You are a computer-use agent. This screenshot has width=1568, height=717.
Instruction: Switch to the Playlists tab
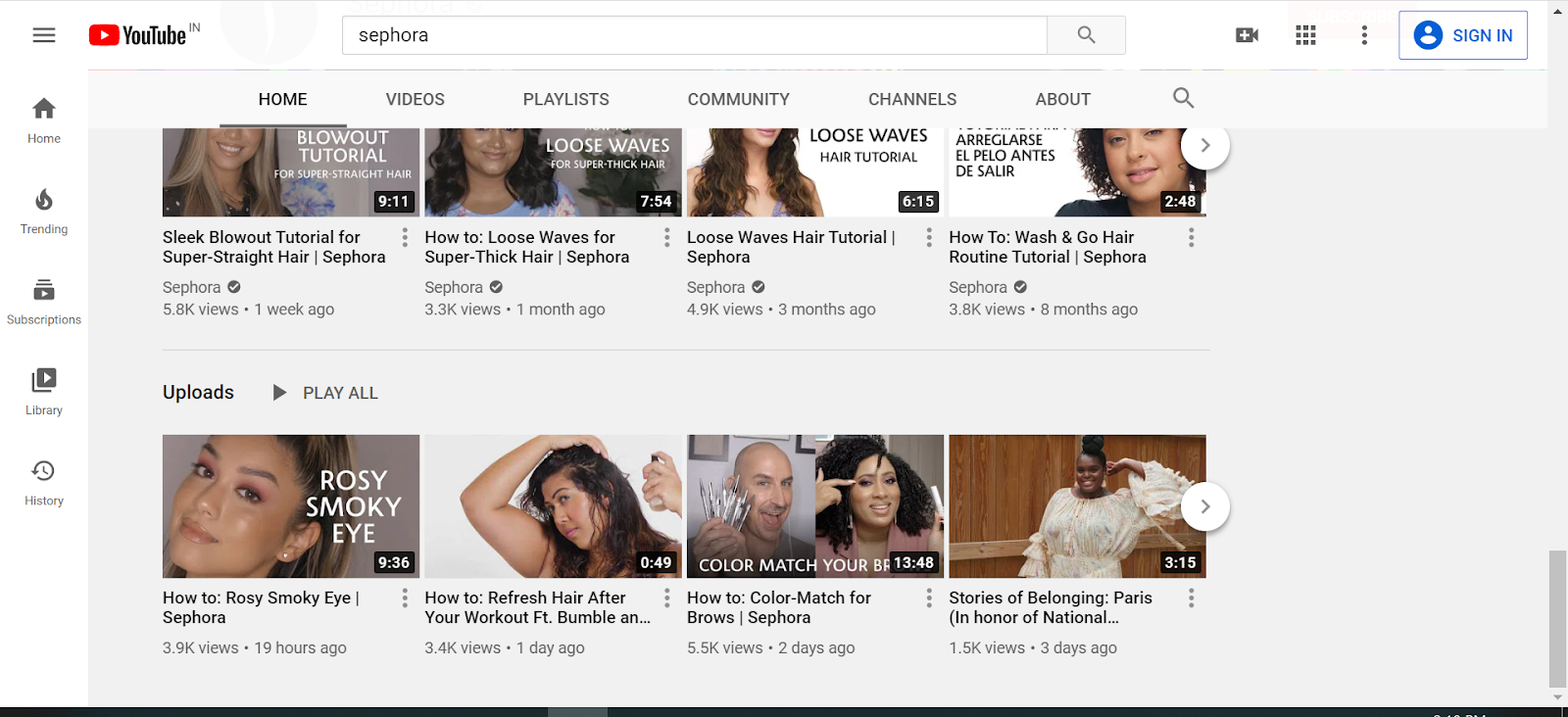pos(565,99)
